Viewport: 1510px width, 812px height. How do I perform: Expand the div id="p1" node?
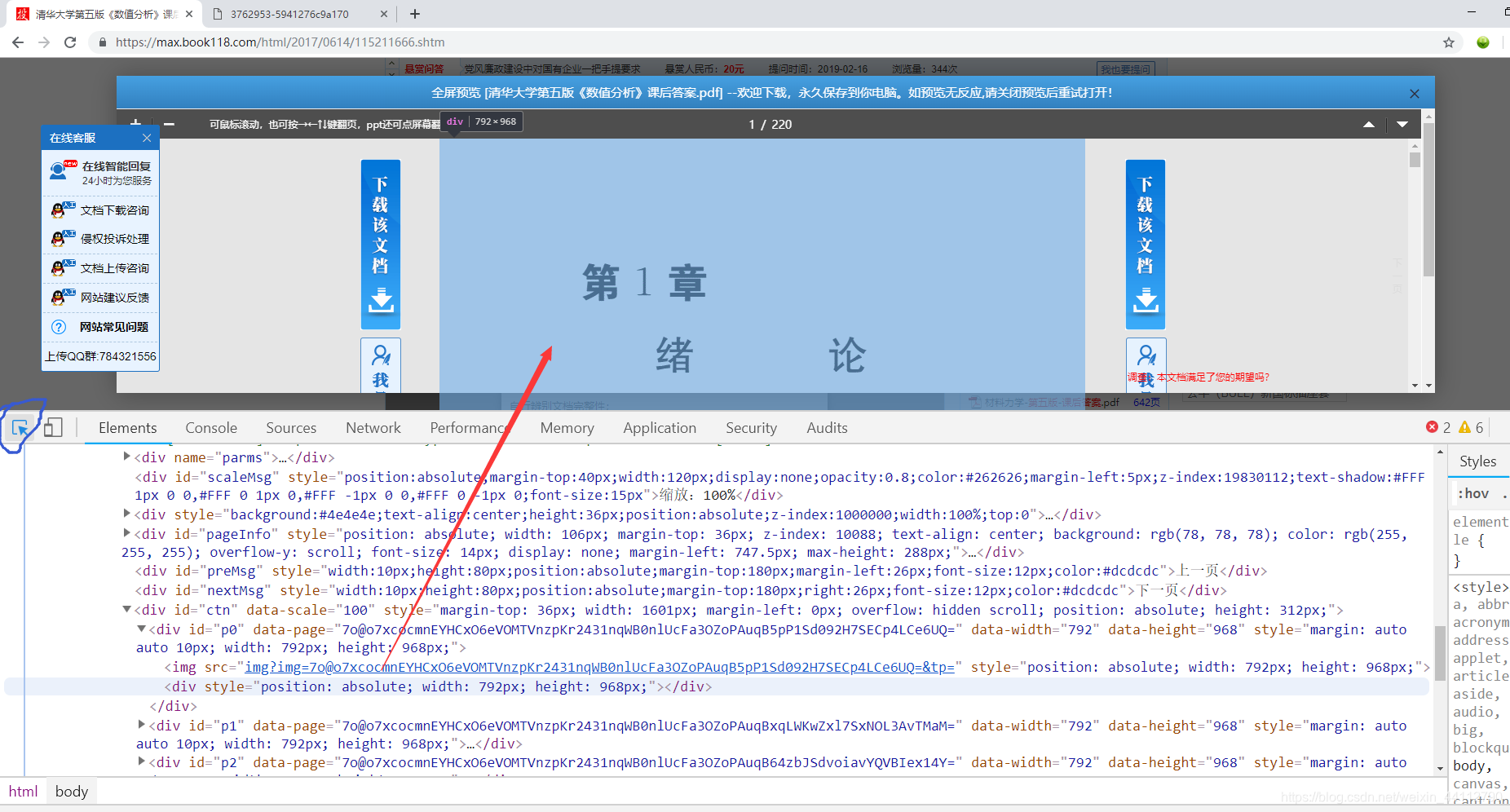pos(141,725)
